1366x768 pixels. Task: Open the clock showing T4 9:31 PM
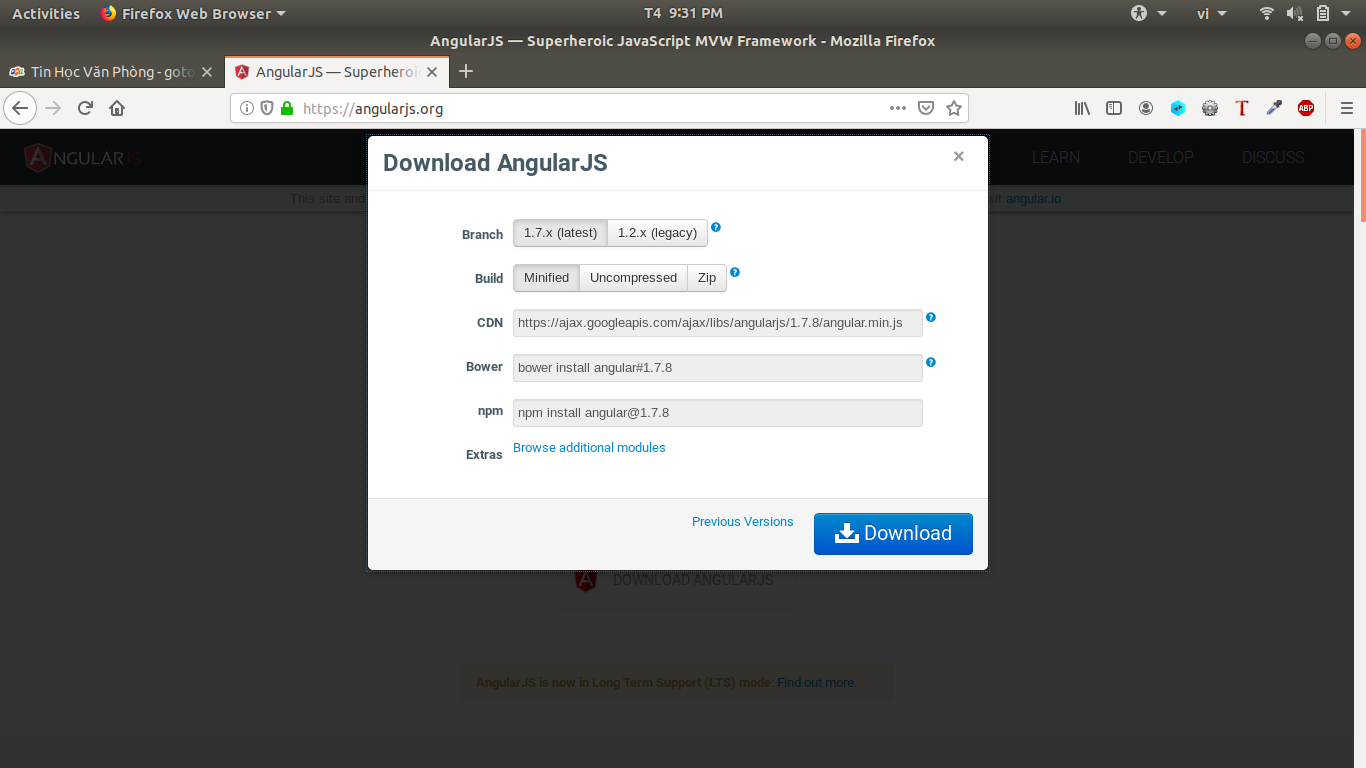pyautogui.click(x=683, y=13)
